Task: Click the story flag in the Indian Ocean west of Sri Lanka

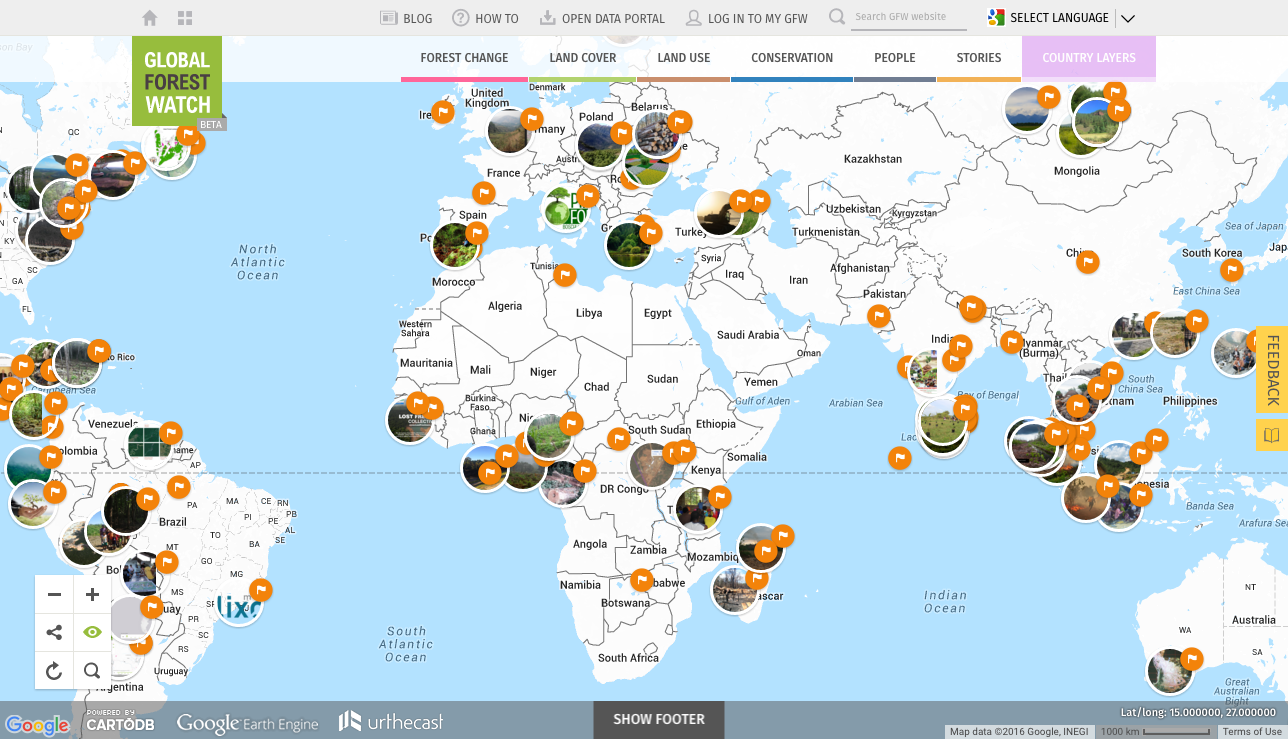Action: pos(900,458)
